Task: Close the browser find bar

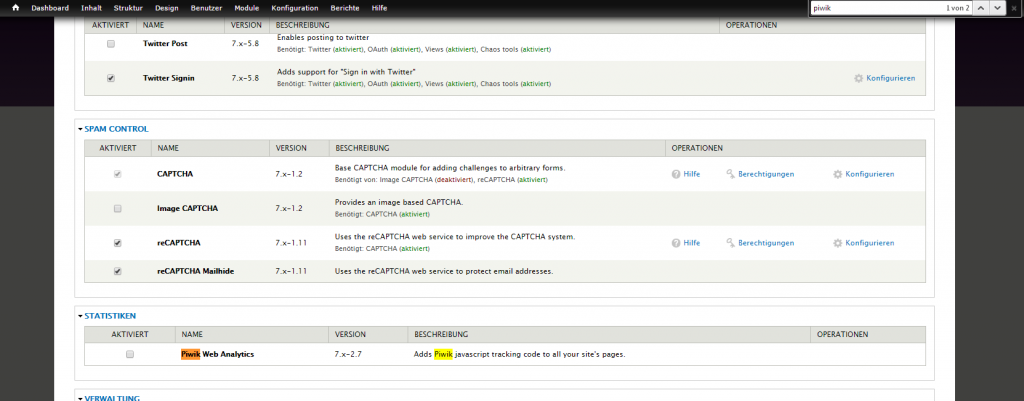Action: pyautogui.click(x=1013, y=8)
